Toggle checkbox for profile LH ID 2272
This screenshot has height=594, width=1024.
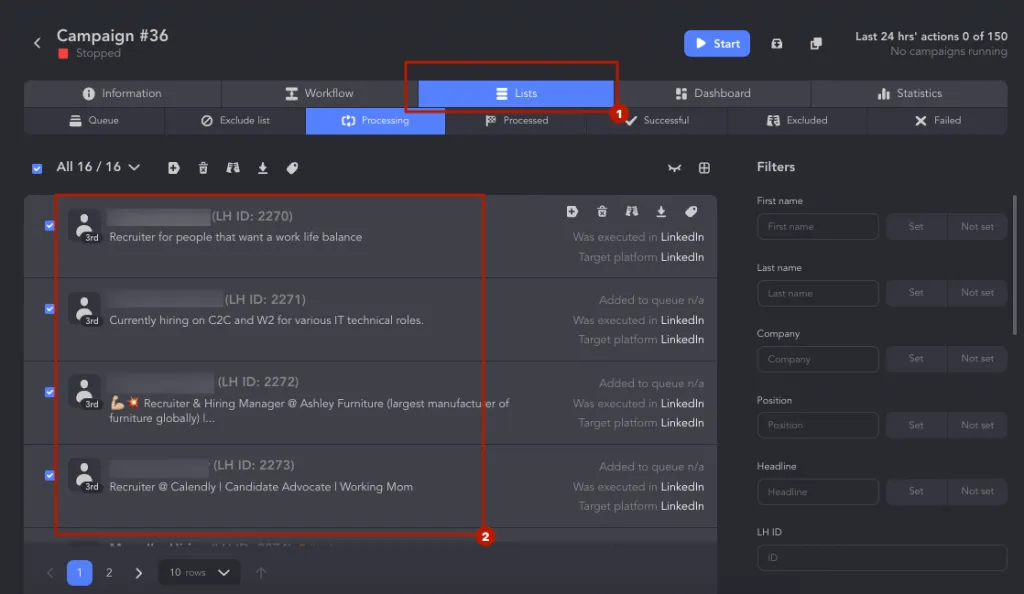coord(50,392)
